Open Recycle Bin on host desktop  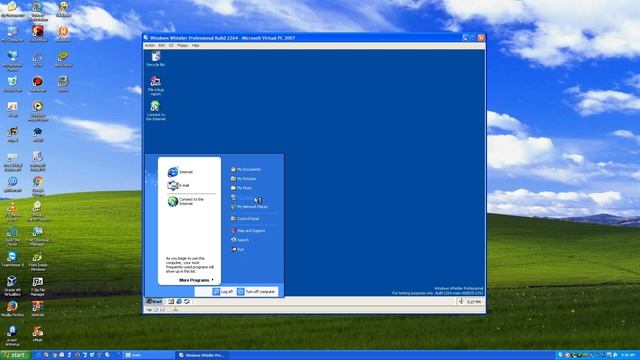pos(12,84)
